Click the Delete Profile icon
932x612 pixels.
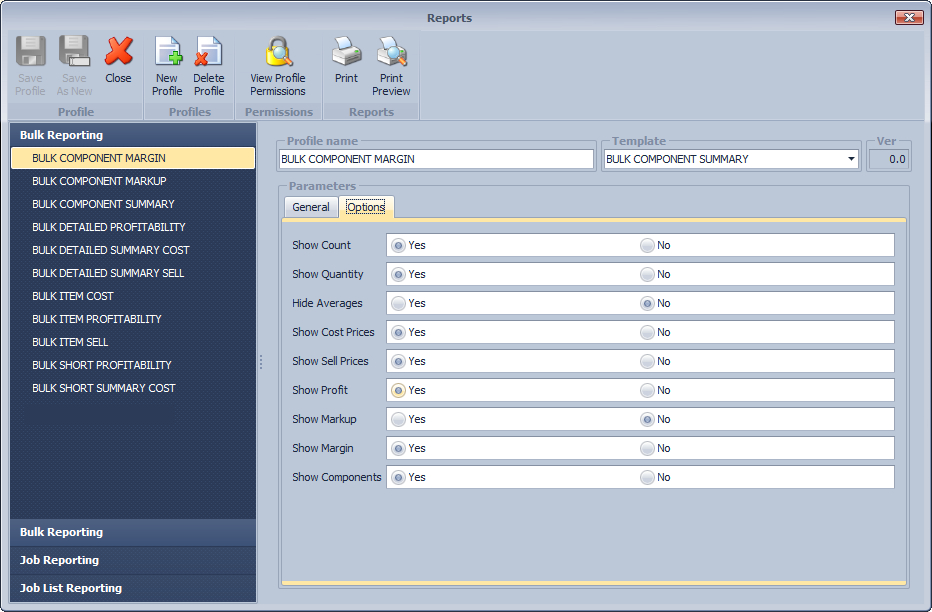pyautogui.click(x=209, y=52)
